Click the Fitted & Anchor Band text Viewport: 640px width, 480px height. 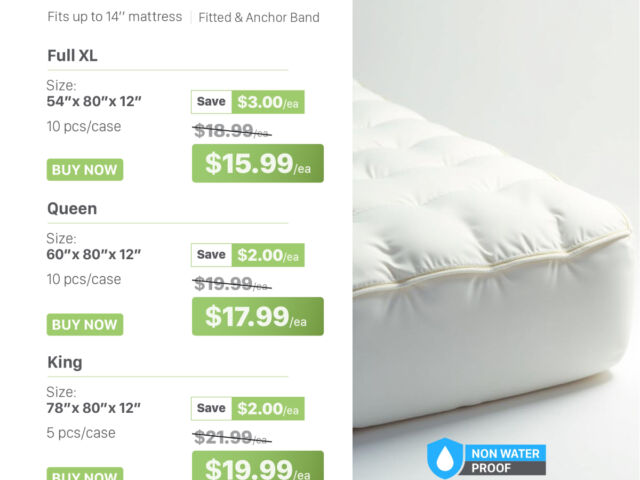pos(259,18)
